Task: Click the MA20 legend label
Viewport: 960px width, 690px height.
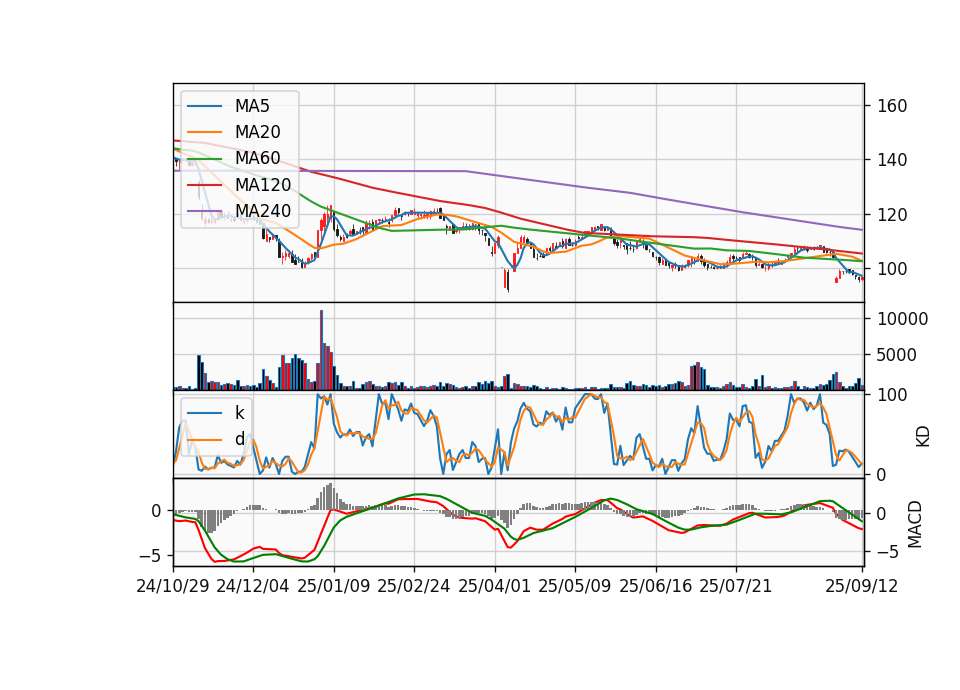Action: point(257,132)
